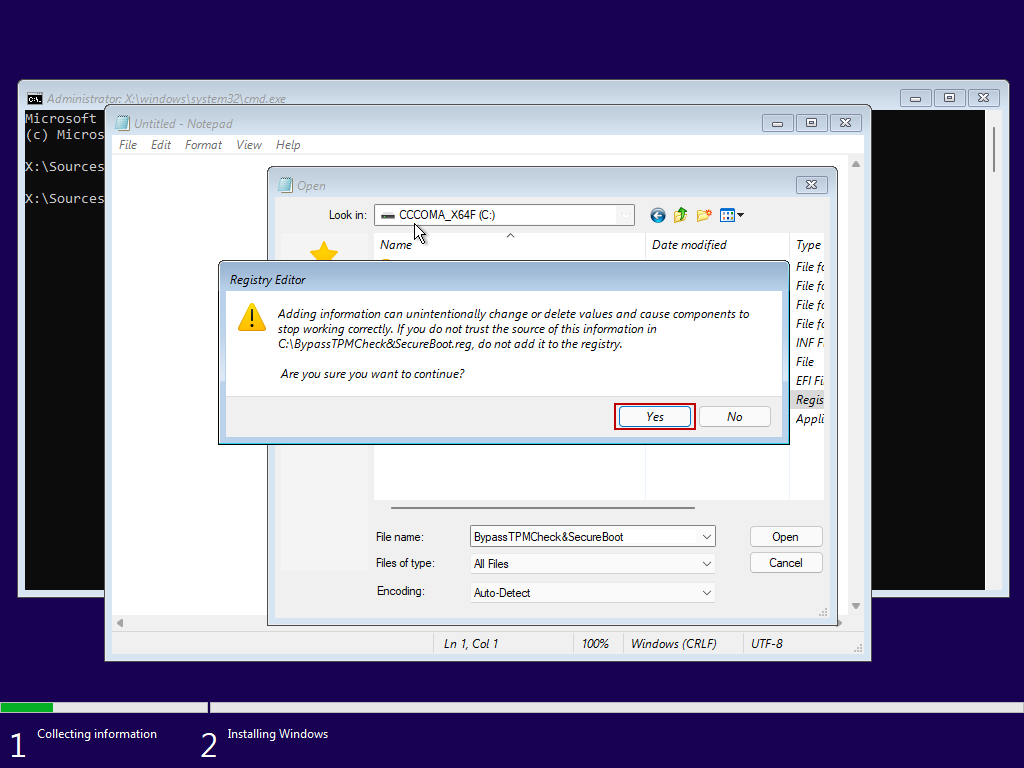Expand the Files of type dropdown
Image resolution: width=1024 pixels, height=768 pixels.
[707, 564]
